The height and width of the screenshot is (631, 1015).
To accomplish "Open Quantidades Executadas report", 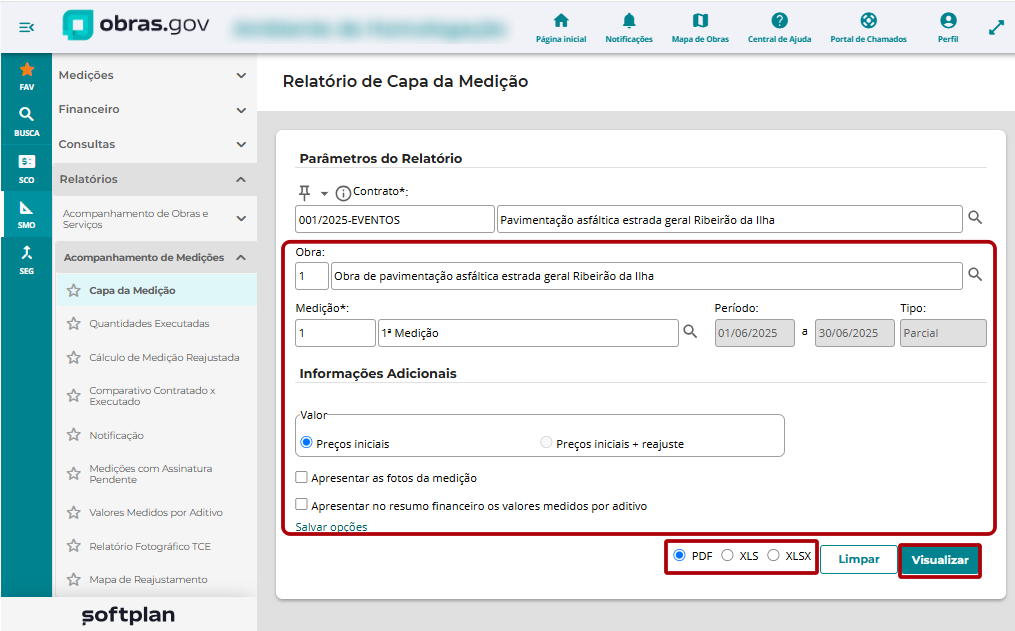I will coord(149,324).
